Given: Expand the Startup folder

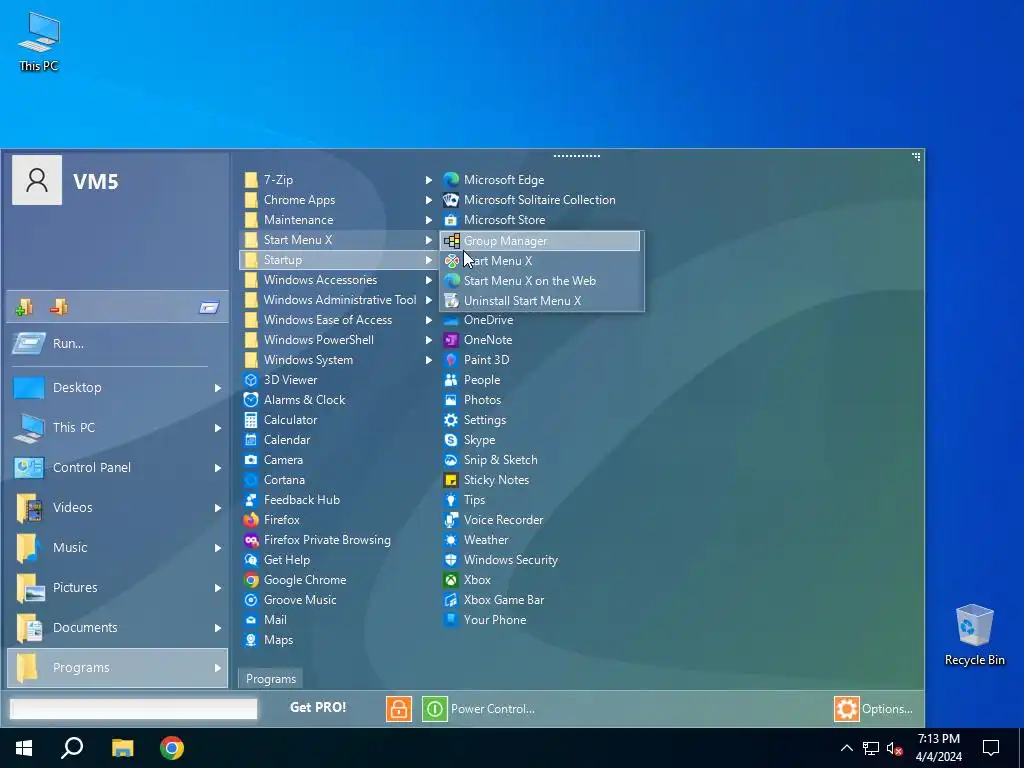Looking at the screenshot, I should click(428, 260).
